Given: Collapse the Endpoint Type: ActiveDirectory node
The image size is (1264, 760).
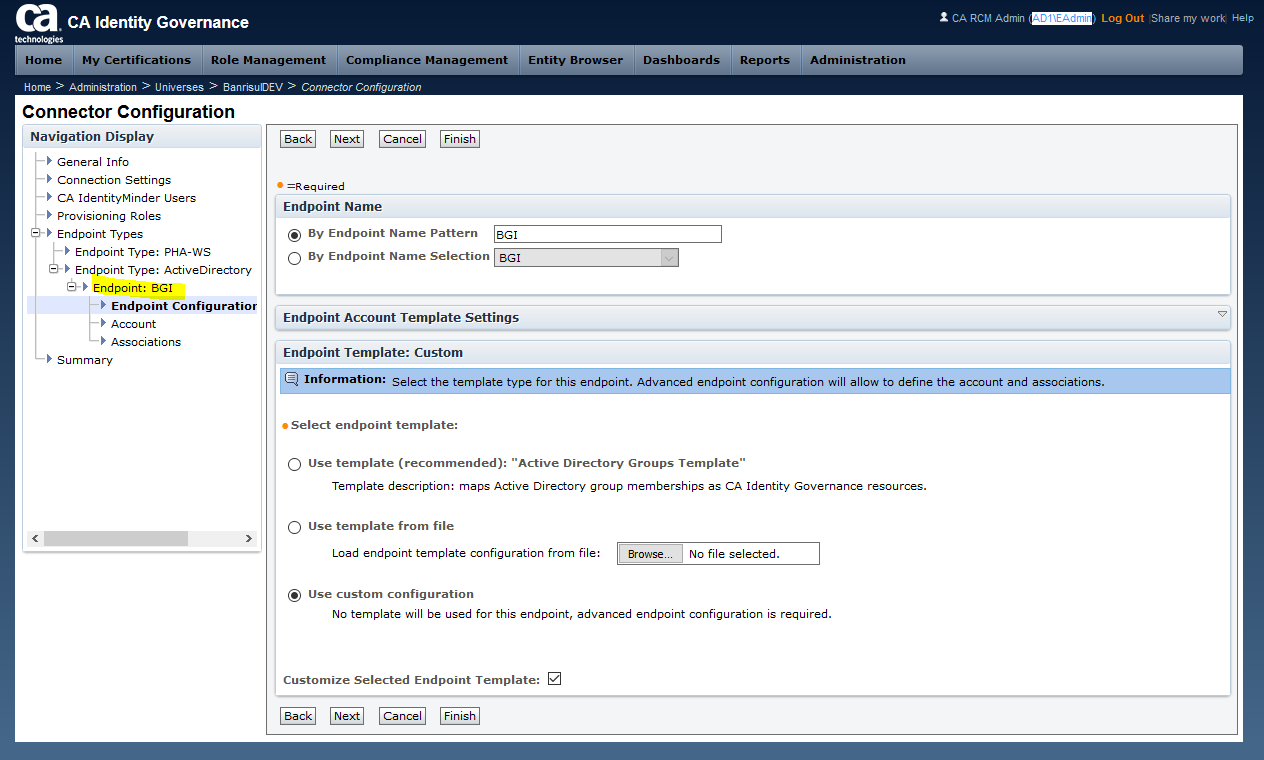Looking at the screenshot, I should pos(53,269).
